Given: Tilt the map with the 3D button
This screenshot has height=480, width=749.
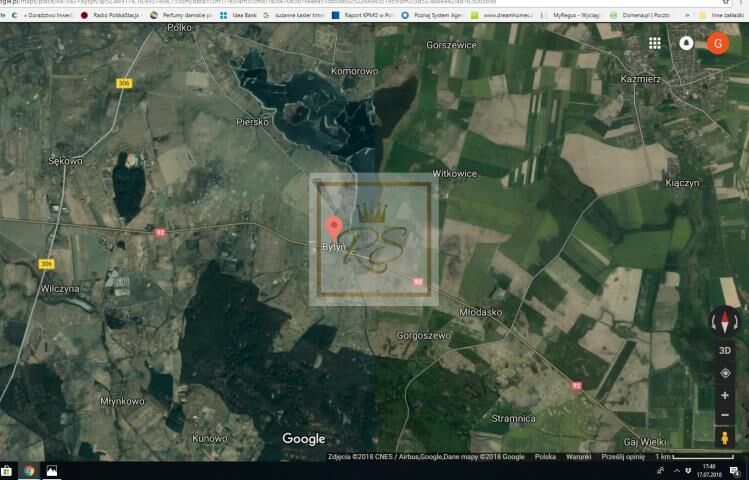Looking at the screenshot, I should click(x=725, y=351).
